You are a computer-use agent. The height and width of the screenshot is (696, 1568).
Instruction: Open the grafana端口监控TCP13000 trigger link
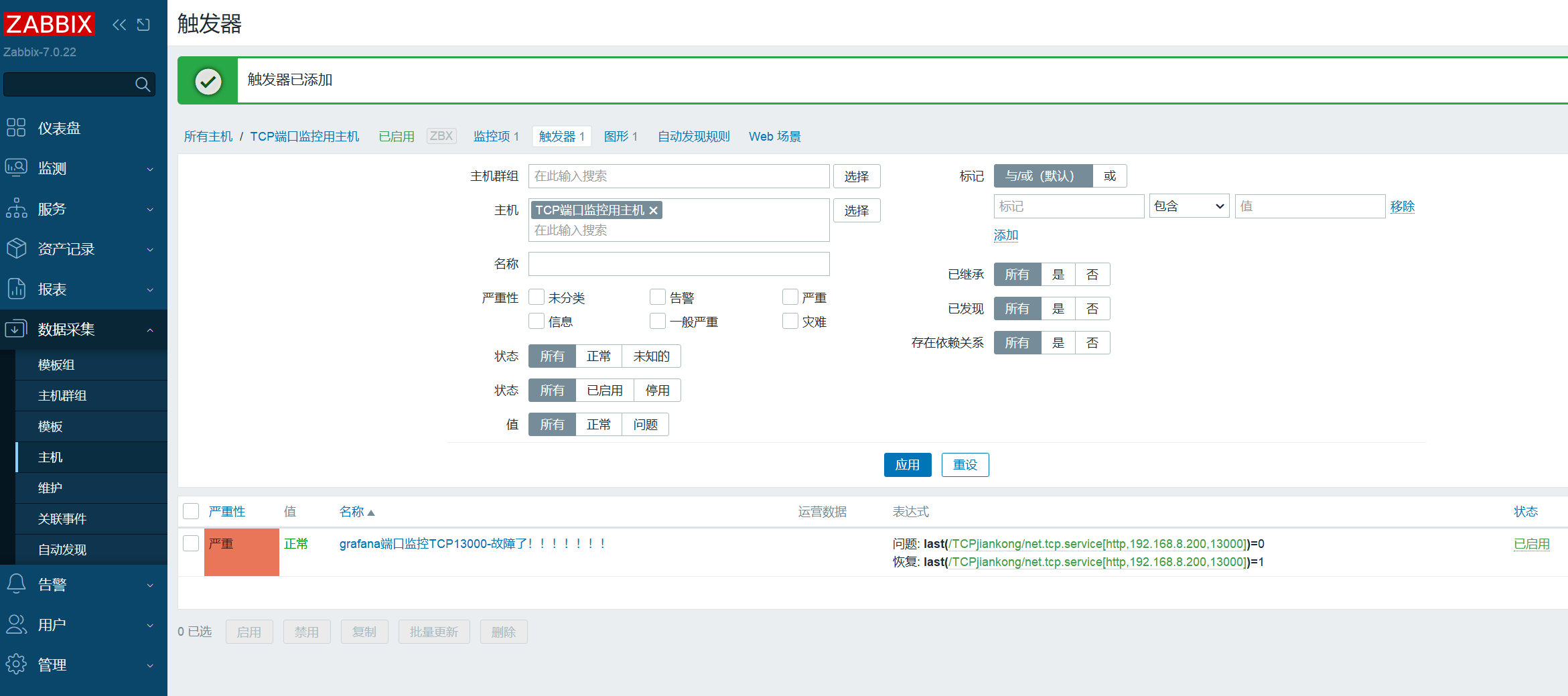coord(472,544)
